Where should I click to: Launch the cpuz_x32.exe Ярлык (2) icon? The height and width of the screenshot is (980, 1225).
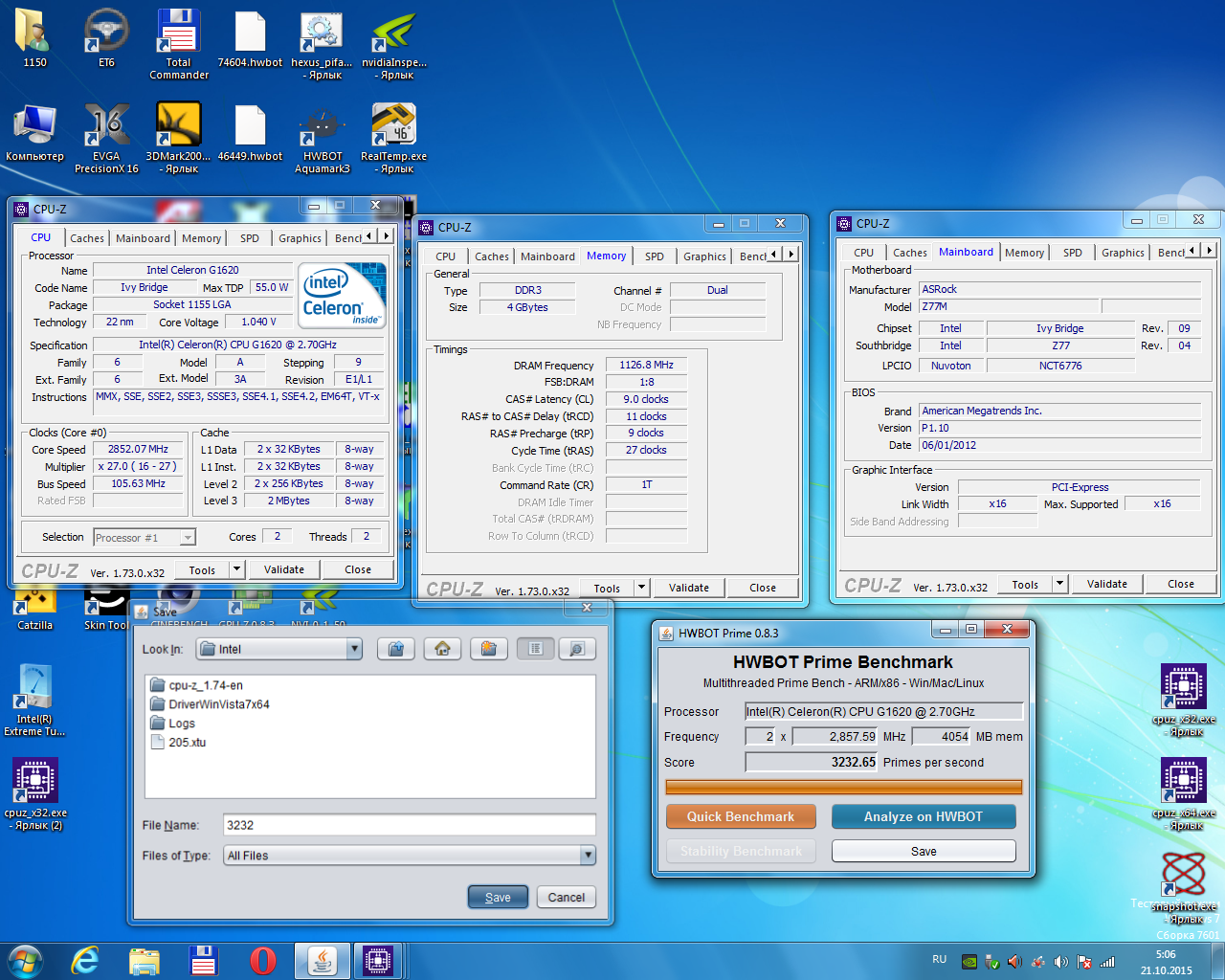34,794
